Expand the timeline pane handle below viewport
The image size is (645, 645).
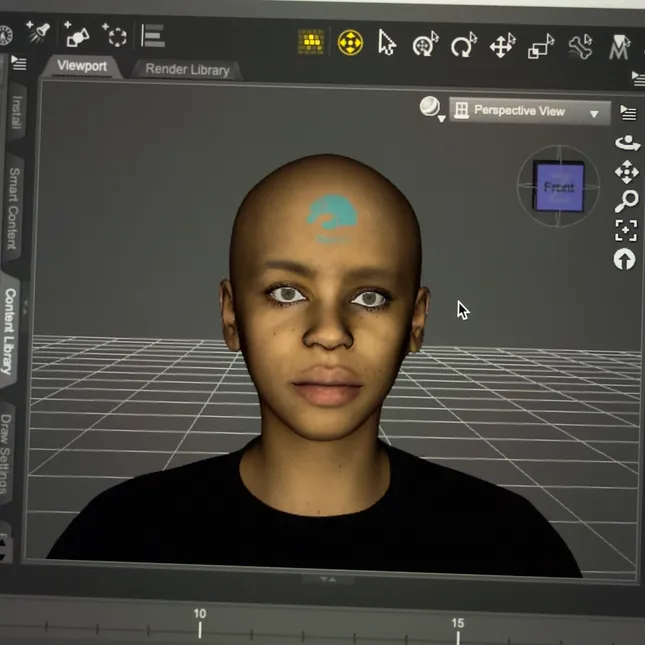(328, 579)
